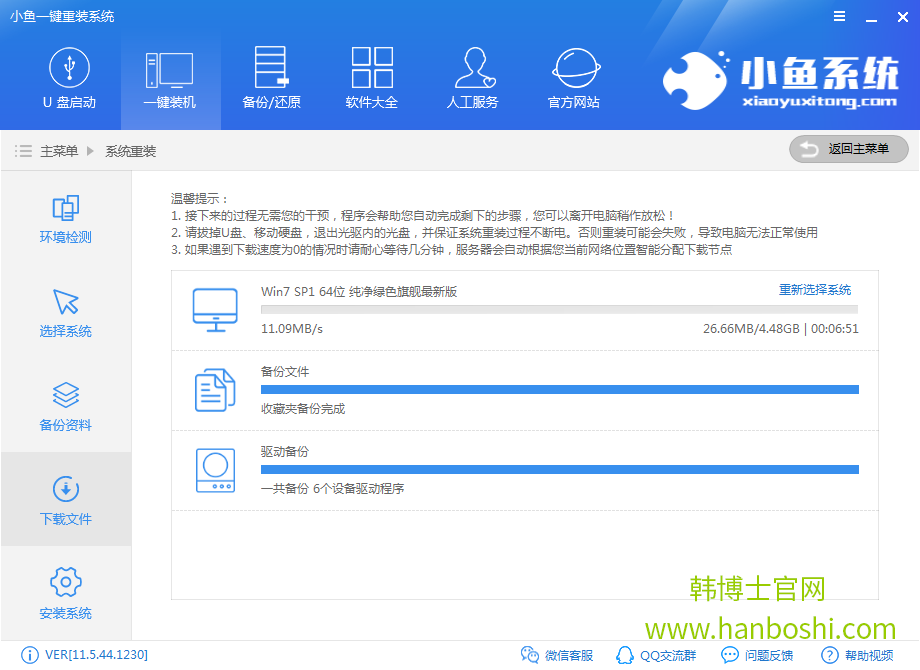Open the hamburger menu at top right
Screen dimensions: 920x670
(x=839, y=16)
